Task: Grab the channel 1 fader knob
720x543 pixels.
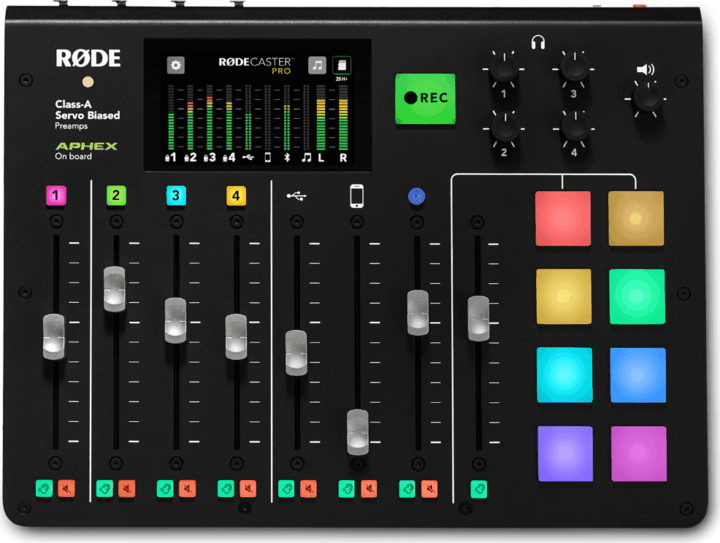Action: pos(54,336)
